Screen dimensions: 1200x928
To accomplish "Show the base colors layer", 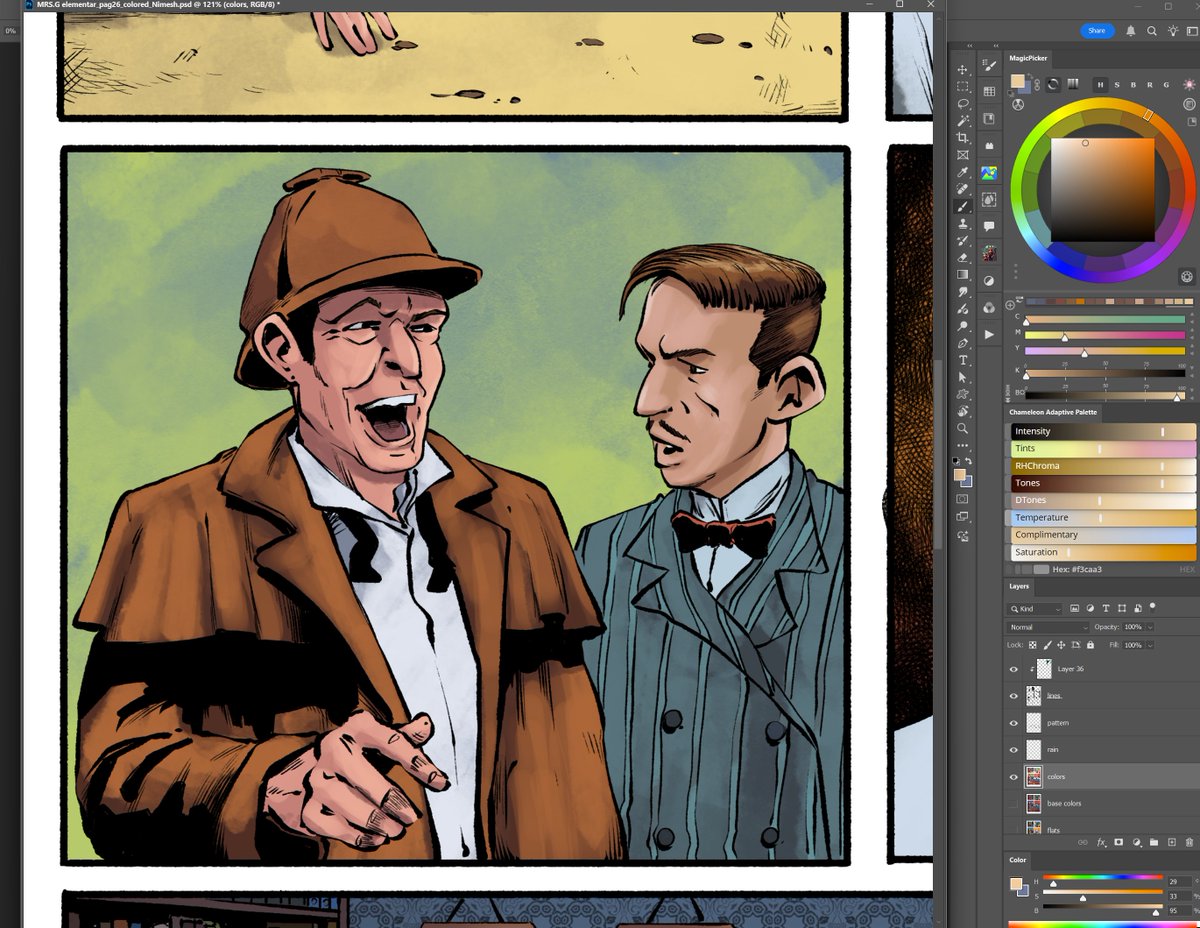I will pyautogui.click(x=1014, y=803).
